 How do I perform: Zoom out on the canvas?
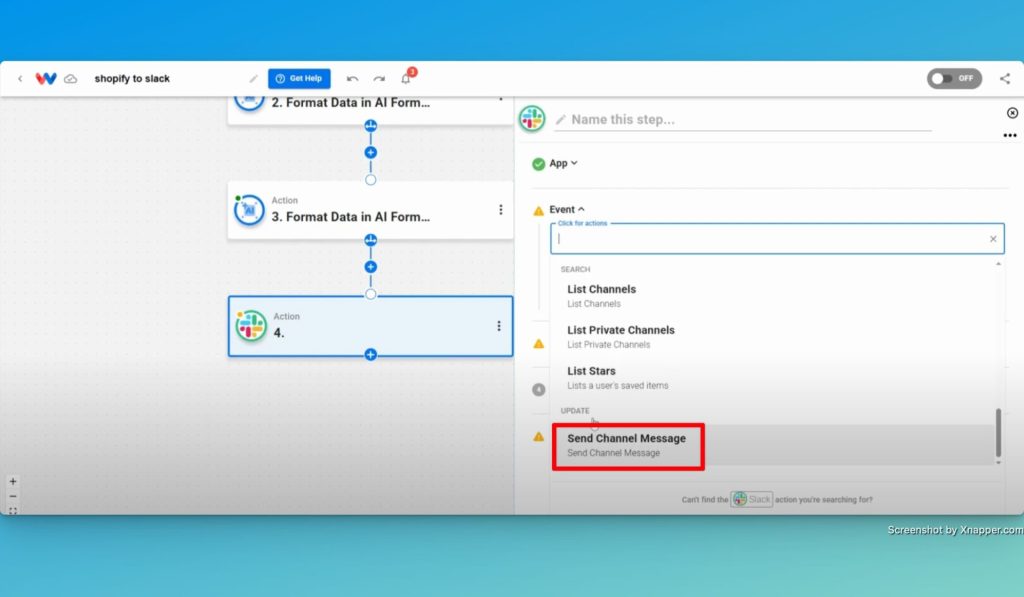click(12, 496)
